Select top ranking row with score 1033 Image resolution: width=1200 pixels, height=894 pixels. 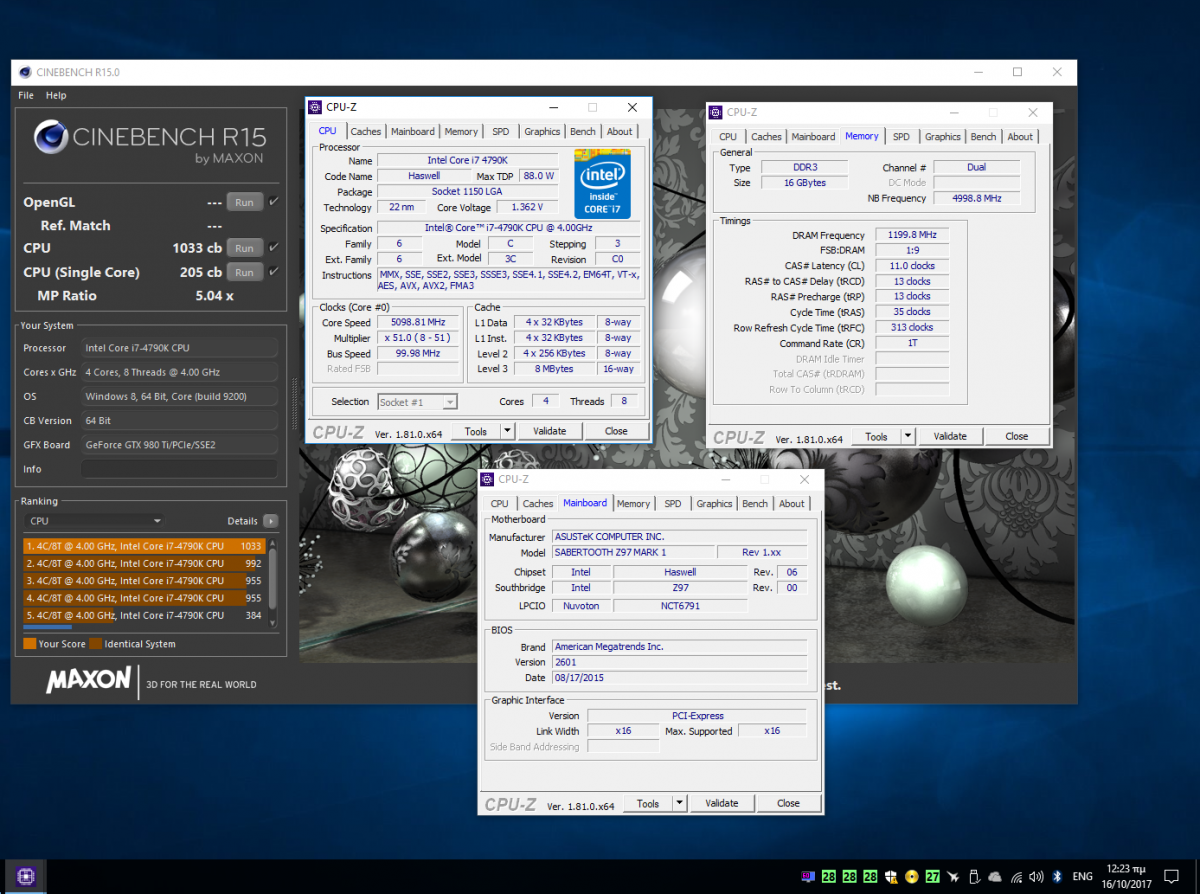[x=143, y=546]
